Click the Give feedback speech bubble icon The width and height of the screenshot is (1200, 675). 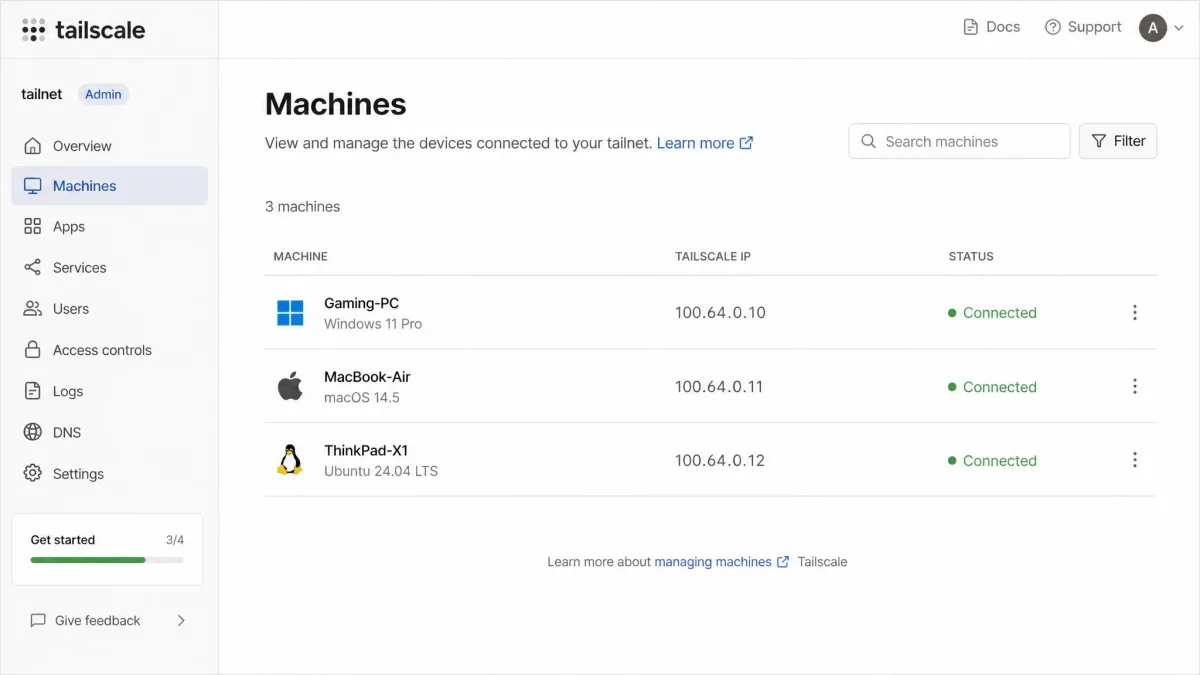coord(38,620)
